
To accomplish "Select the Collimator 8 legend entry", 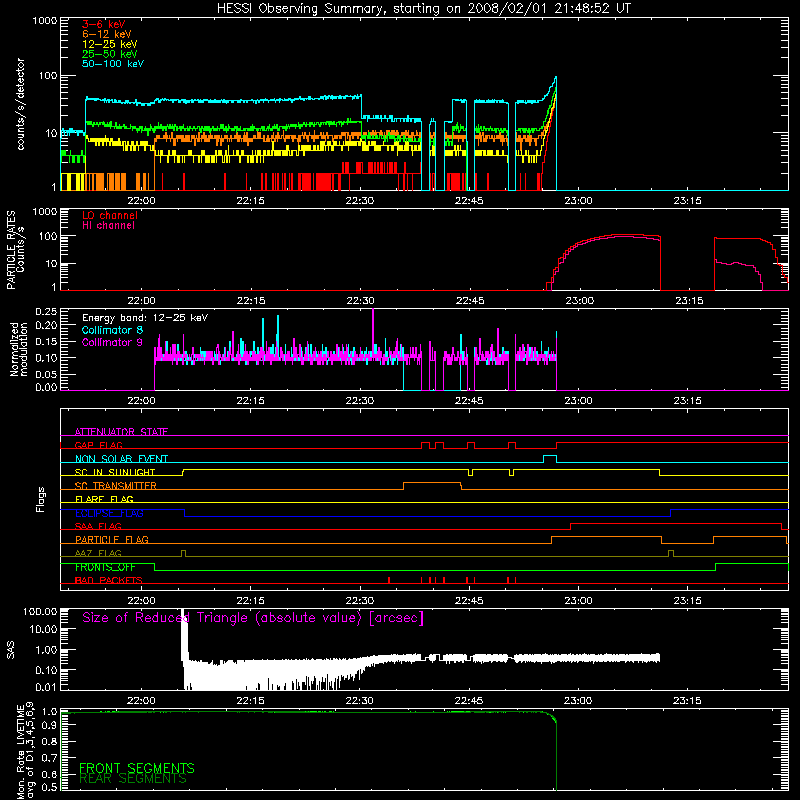I will (x=112, y=330).
